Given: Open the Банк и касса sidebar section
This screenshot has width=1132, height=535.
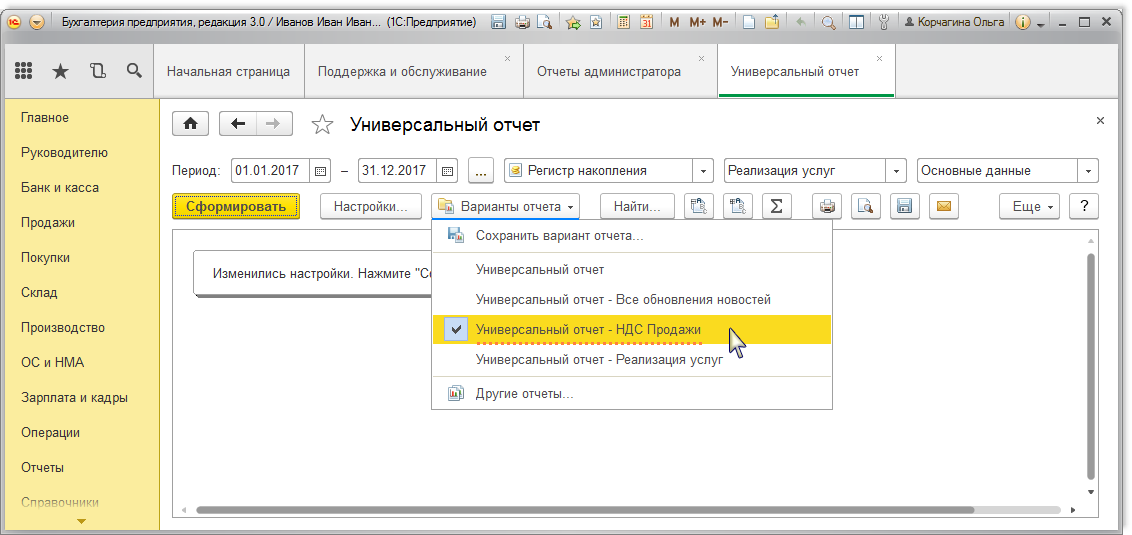Looking at the screenshot, I should pos(60,188).
